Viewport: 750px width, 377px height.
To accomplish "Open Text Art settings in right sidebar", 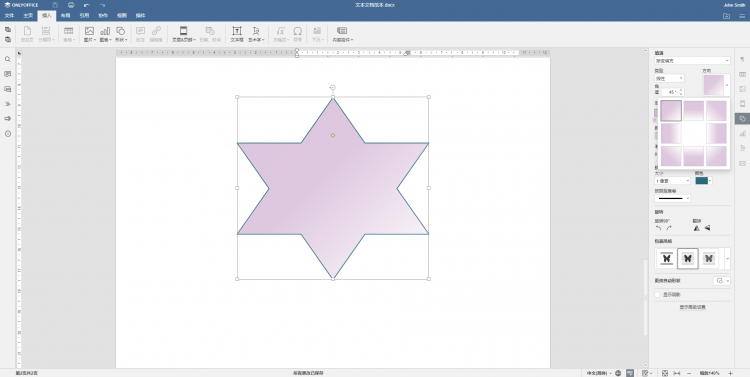I will tap(742, 148).
